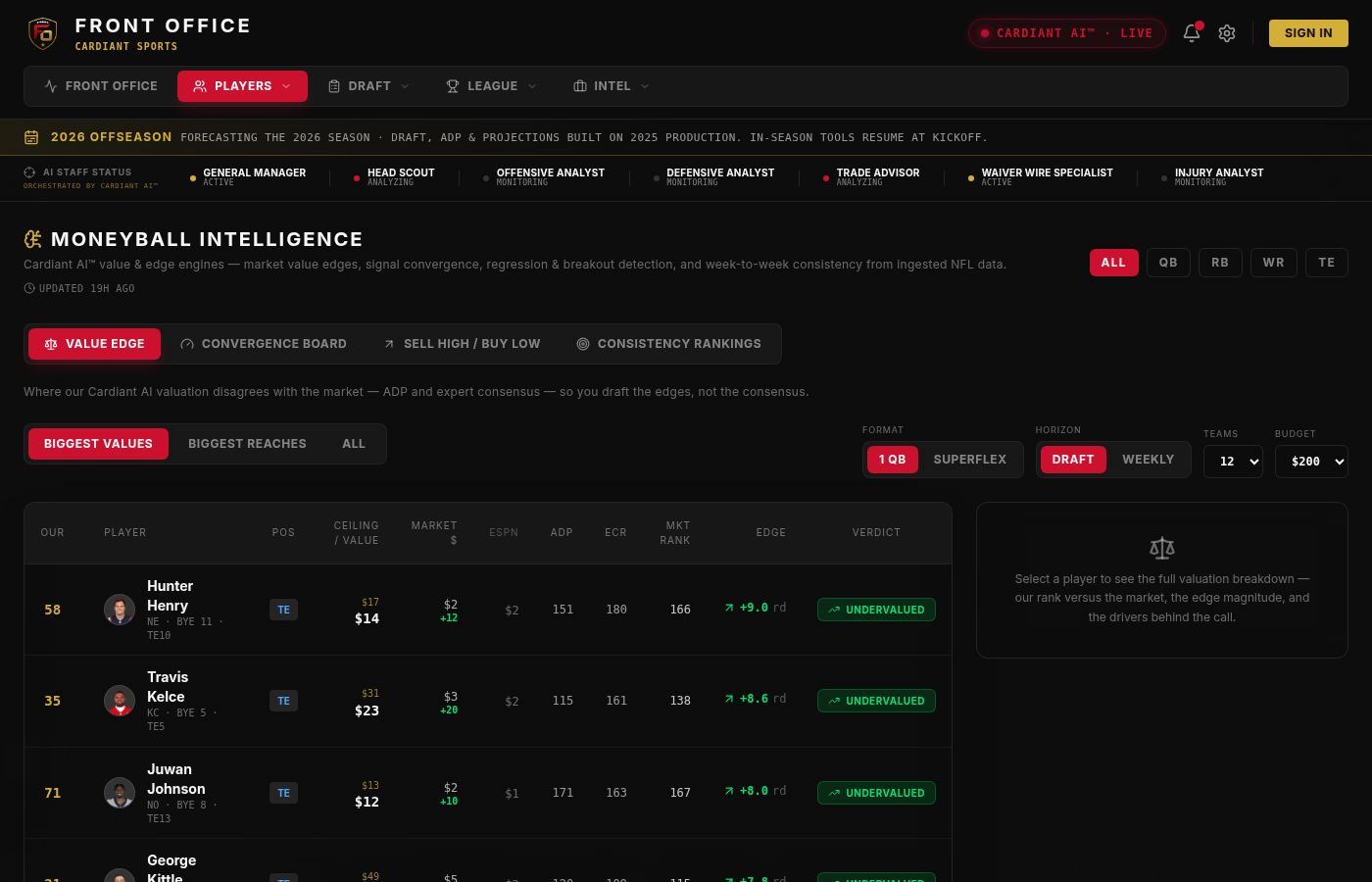Click the Trade Advisor status dot

826,178
